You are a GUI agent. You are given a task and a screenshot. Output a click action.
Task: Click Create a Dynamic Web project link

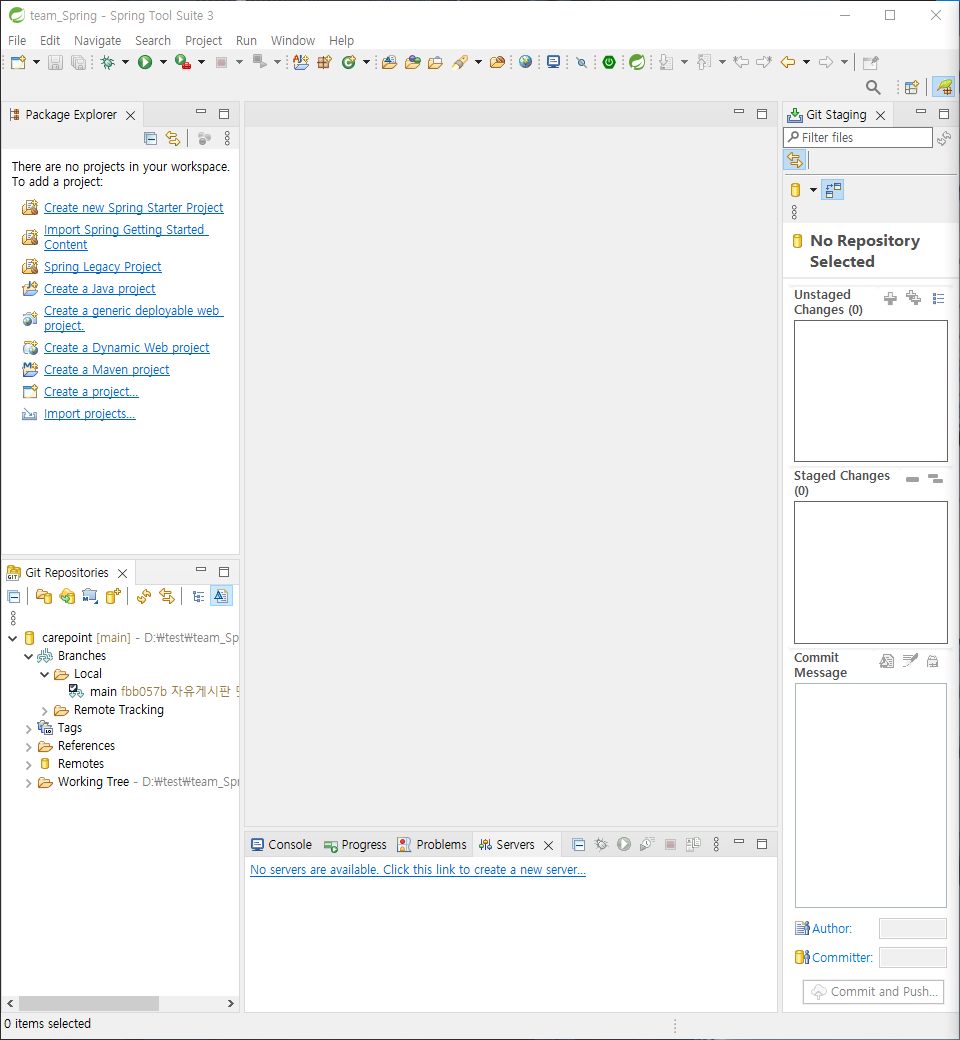coord(127,348)
